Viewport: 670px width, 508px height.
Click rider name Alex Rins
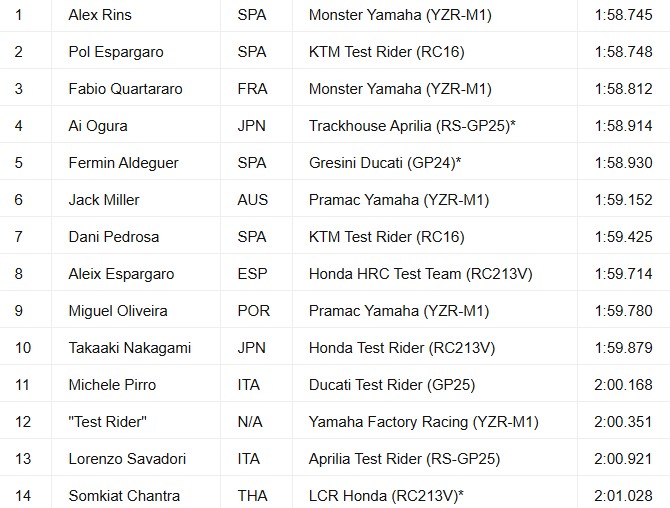point(100,15)
